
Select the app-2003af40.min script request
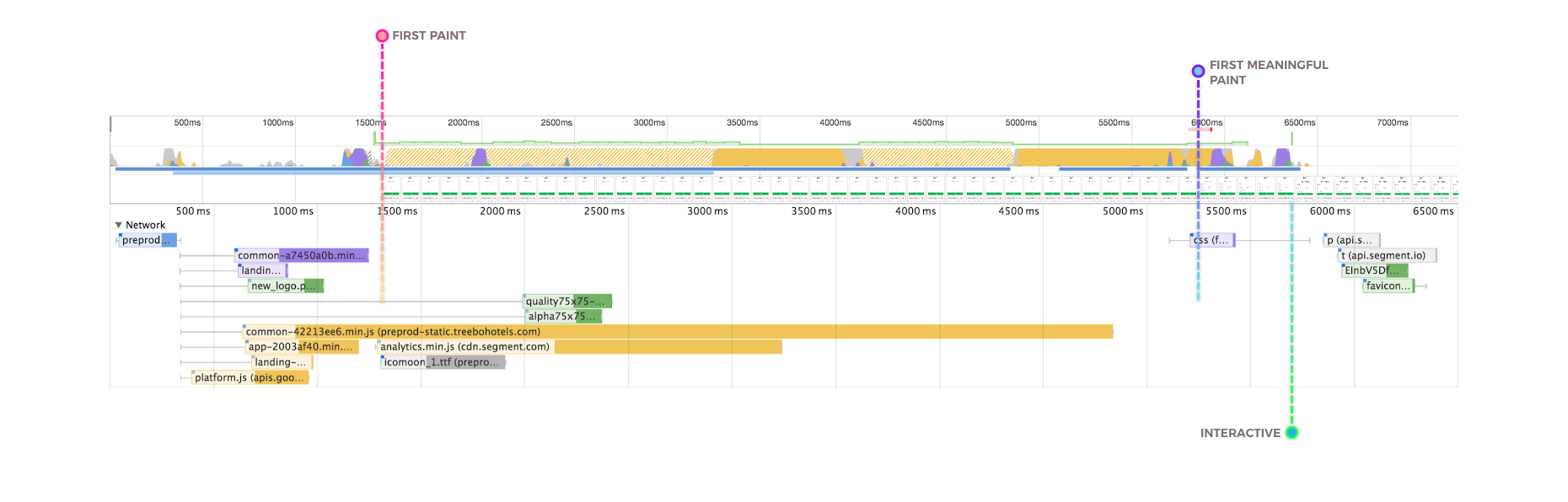[302, 347]
